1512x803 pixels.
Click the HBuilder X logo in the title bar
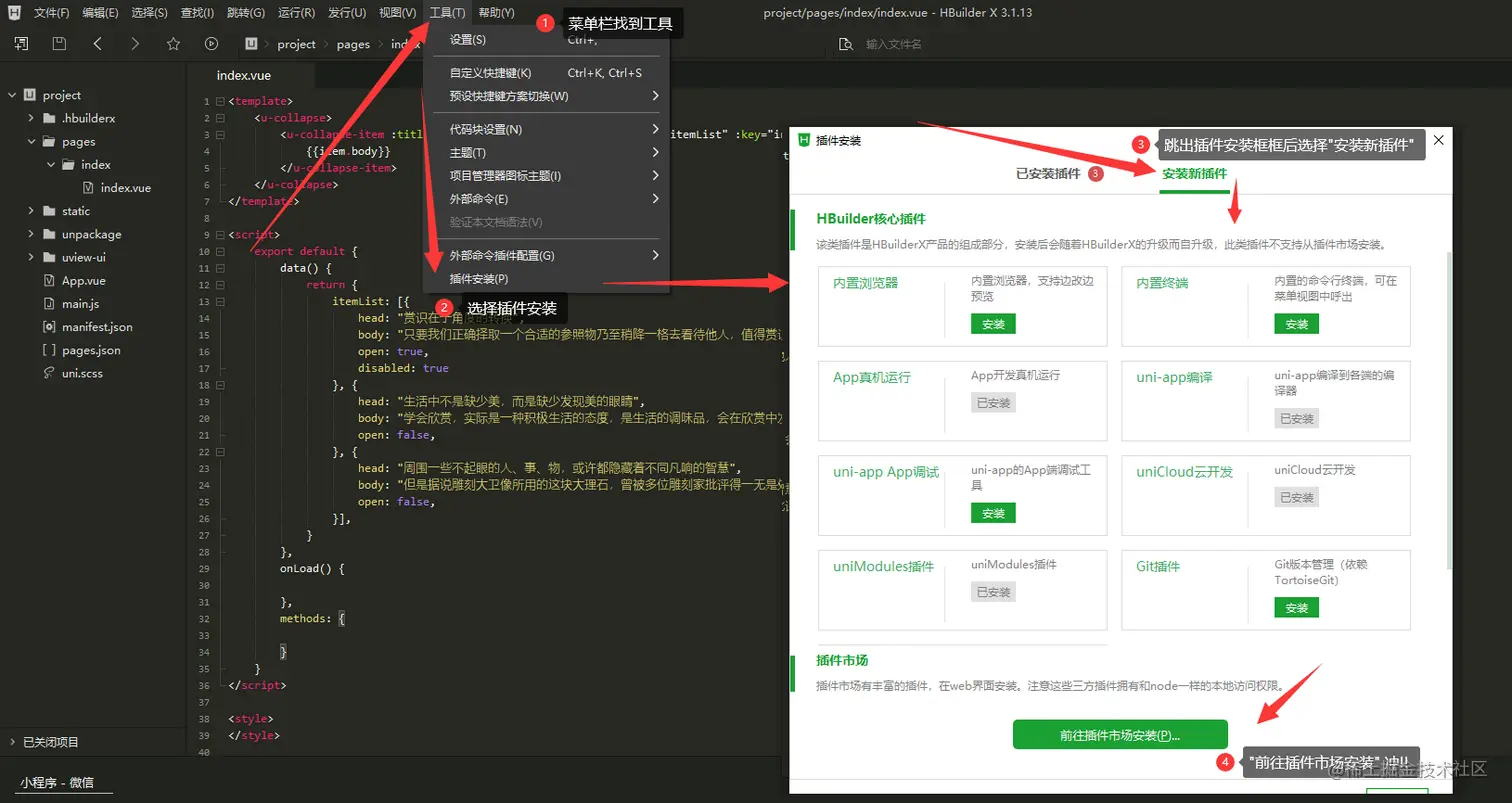coord(15,13)
